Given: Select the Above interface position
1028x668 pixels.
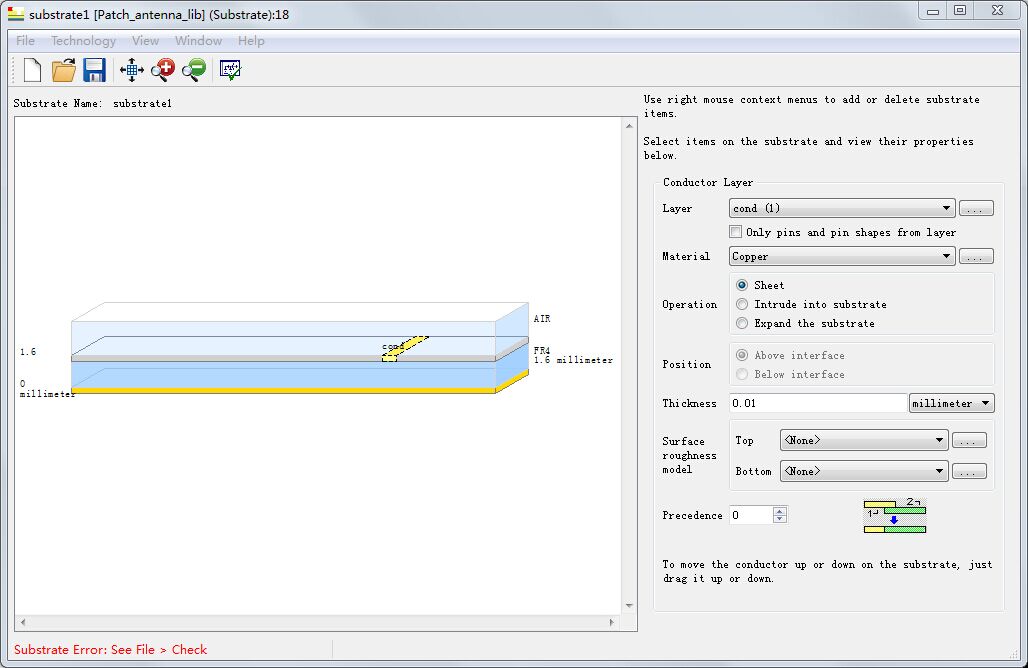Looking at the screenshot, I should pyautogui.click(x=741, y=355).
